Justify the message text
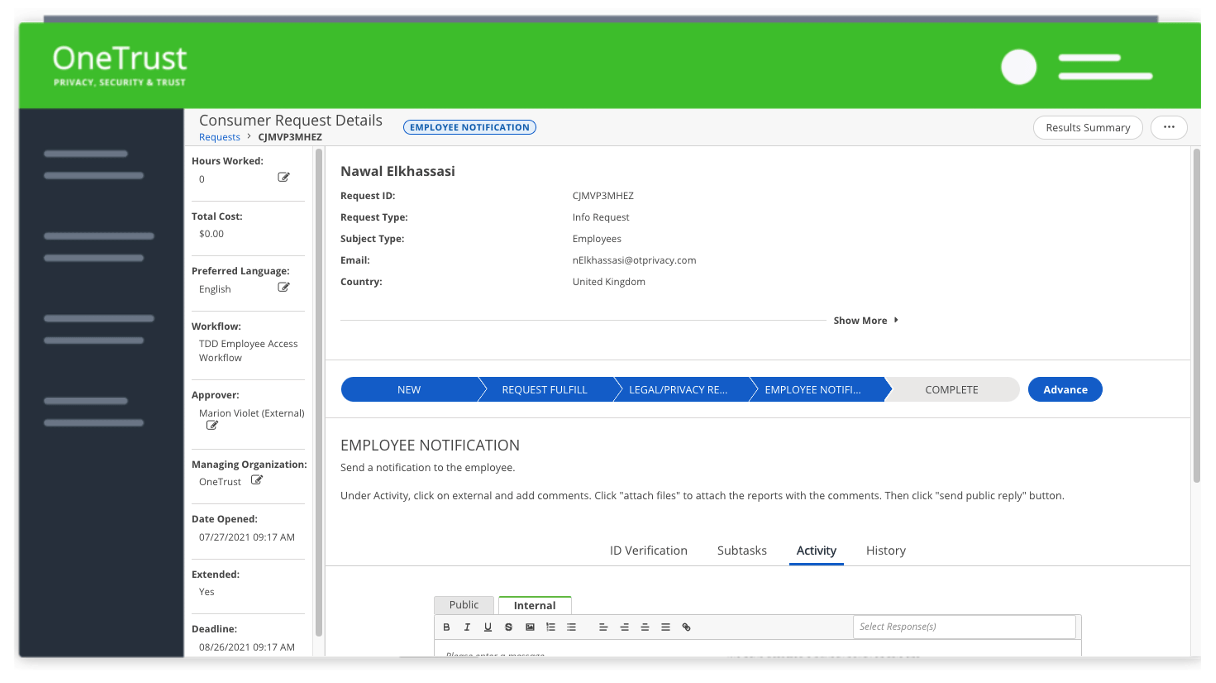 665,627
